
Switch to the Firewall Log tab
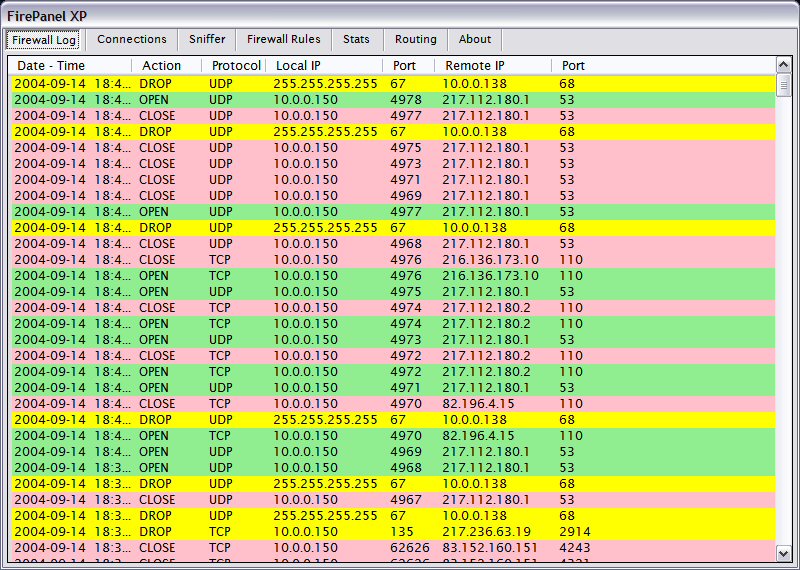pos(44,40)
